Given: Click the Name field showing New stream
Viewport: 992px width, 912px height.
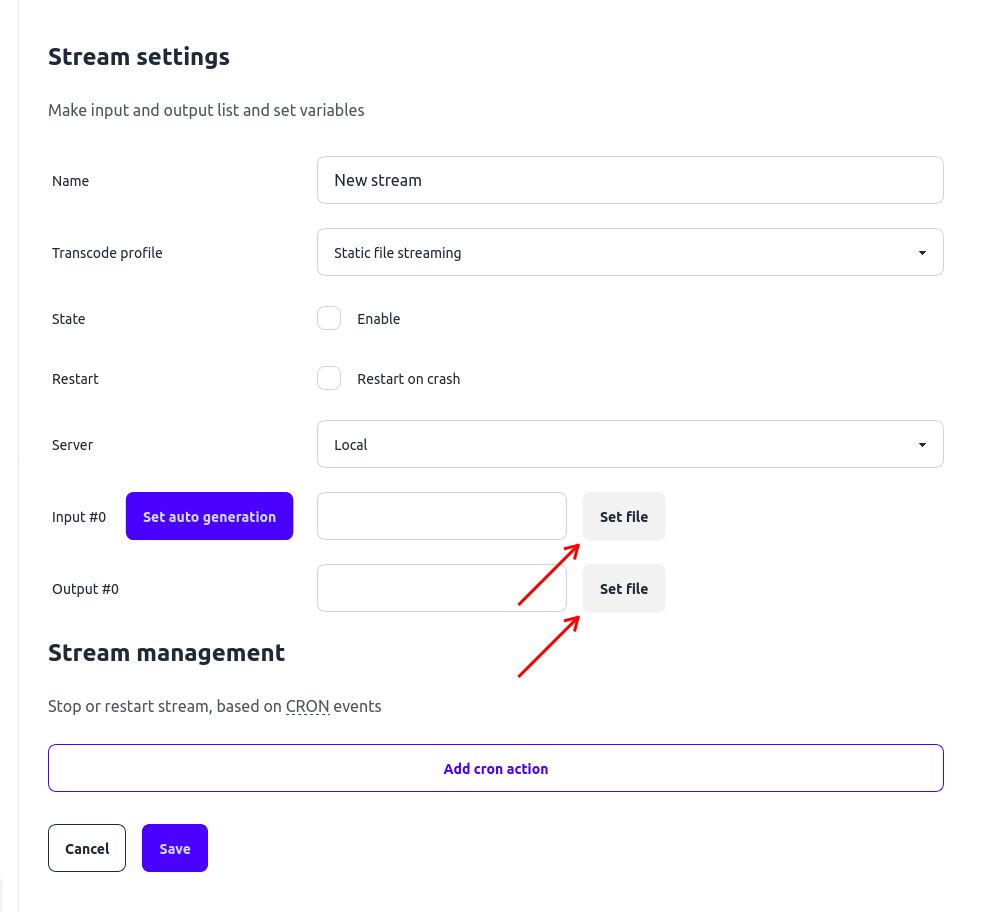Looking at the screenshot, I should (x=630, y=180).
